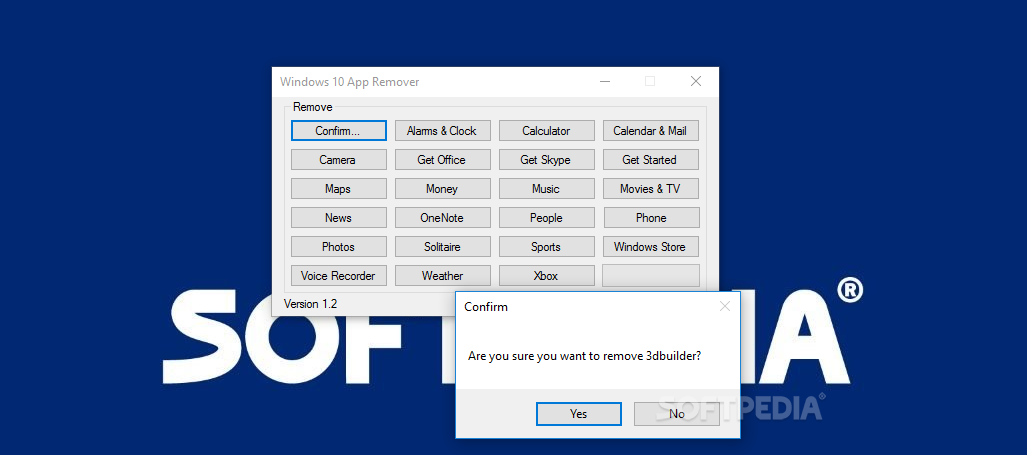Close the Windows 10 App Remover window
Screen dimensions: 1027x455
[696, 82]
